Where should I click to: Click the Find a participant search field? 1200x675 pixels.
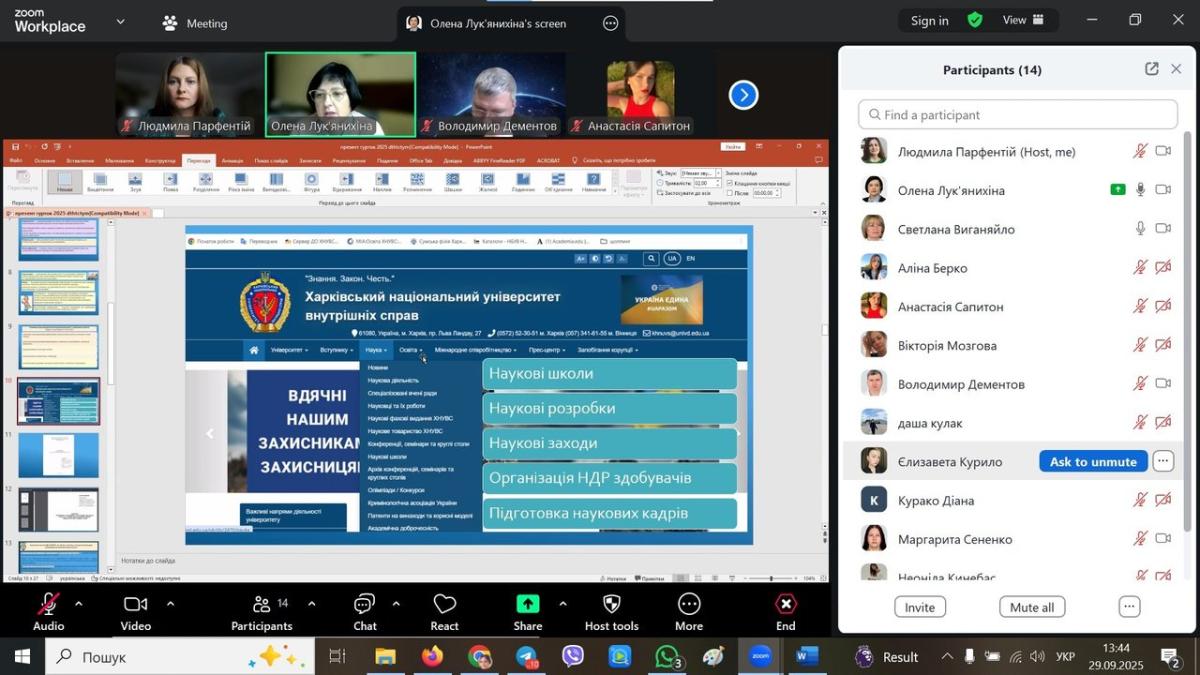pos(1018,115)
